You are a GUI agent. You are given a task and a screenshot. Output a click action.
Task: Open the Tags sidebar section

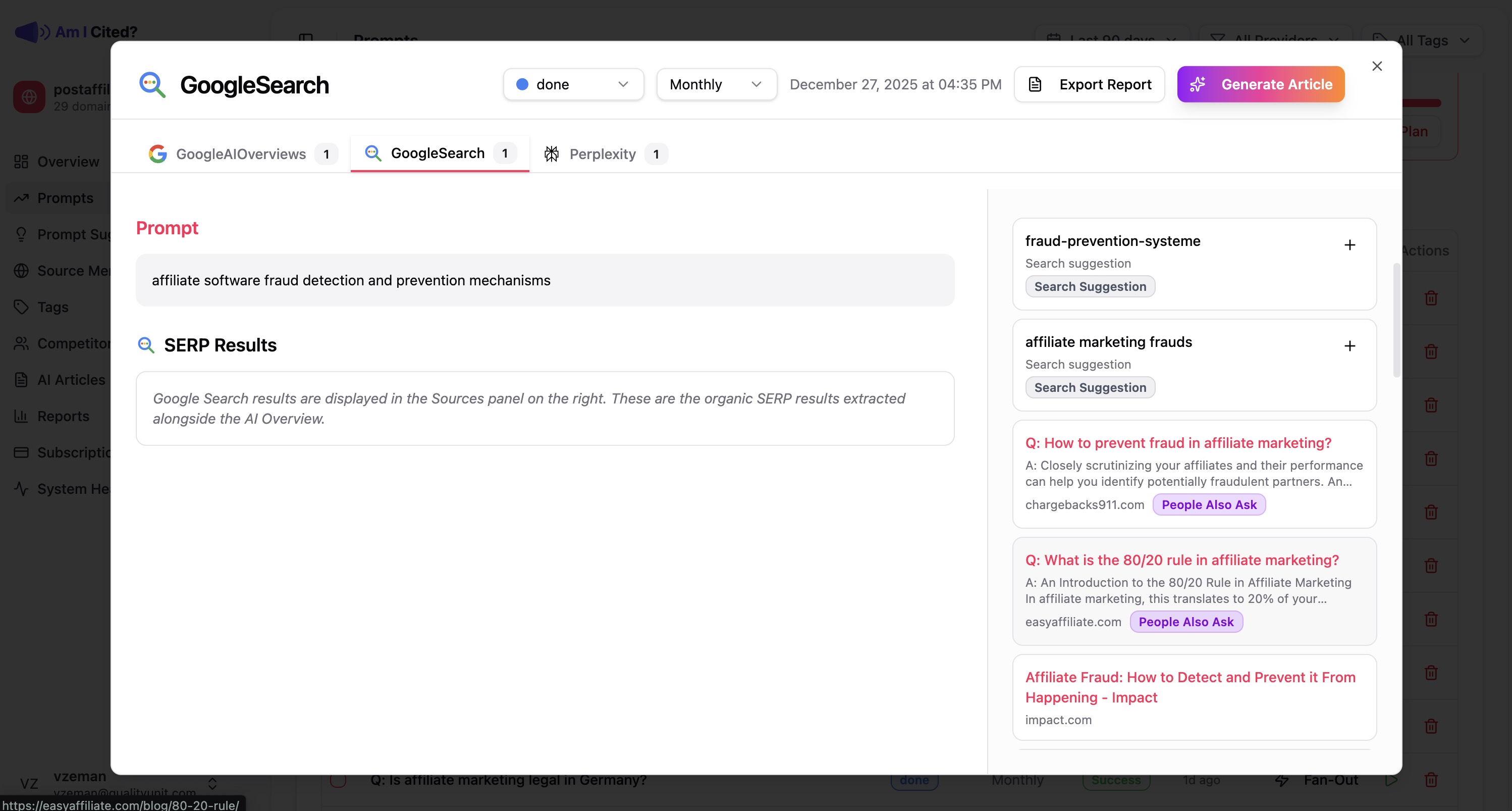(x=52, y=307)
